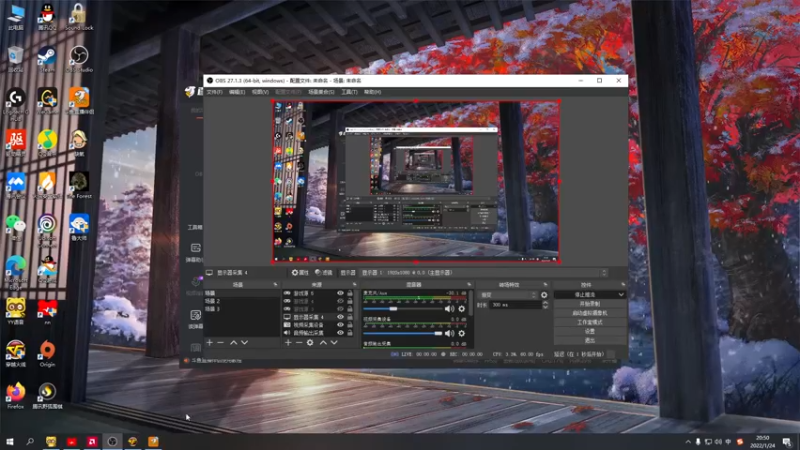The width and height of the screenshot is (800, 450).
Task: Mute the 麦克风/Aux speaker icon
Action: (x=449, y=309)
